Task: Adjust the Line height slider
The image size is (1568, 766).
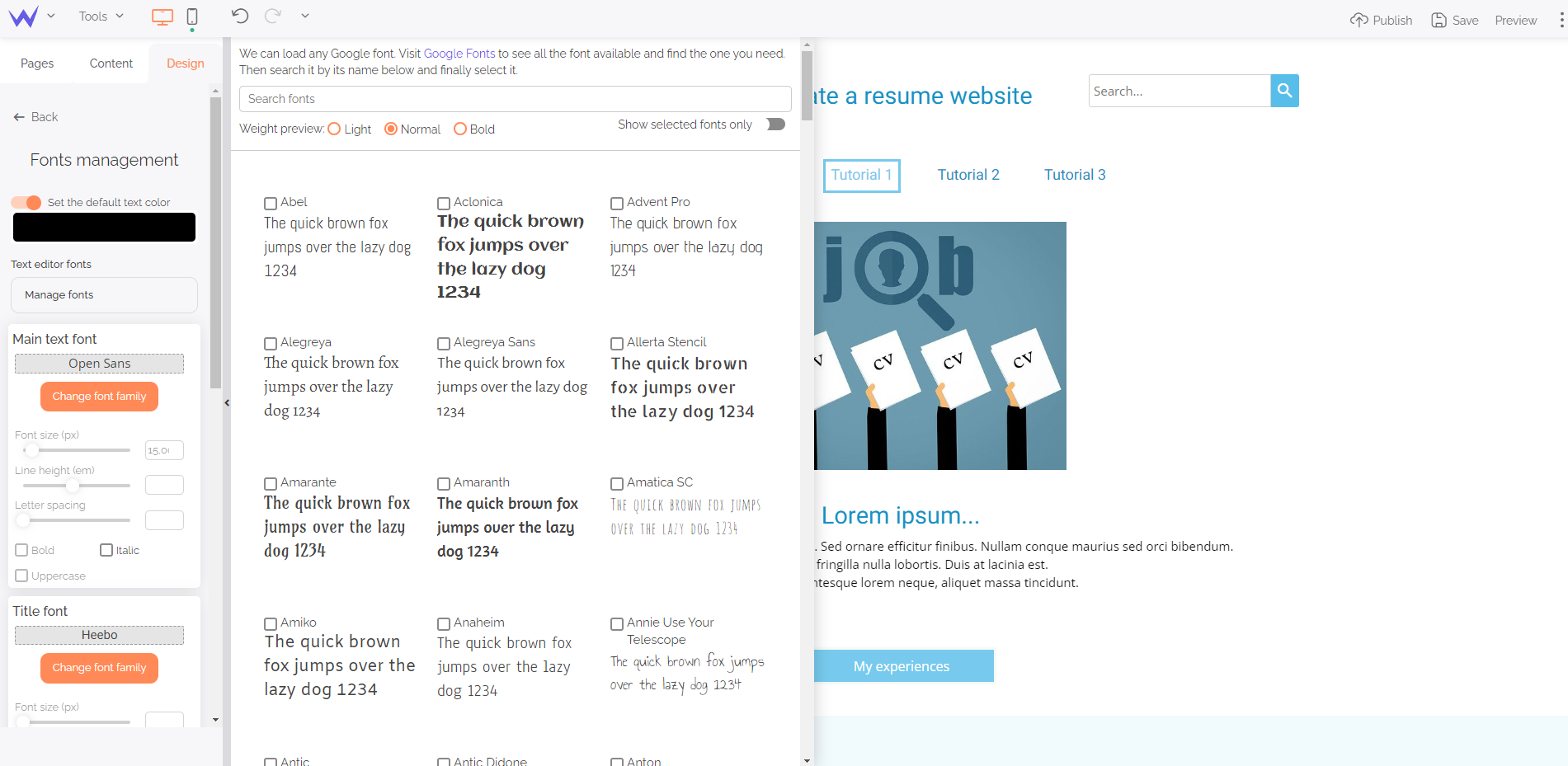Action: (x=73, y=486)
